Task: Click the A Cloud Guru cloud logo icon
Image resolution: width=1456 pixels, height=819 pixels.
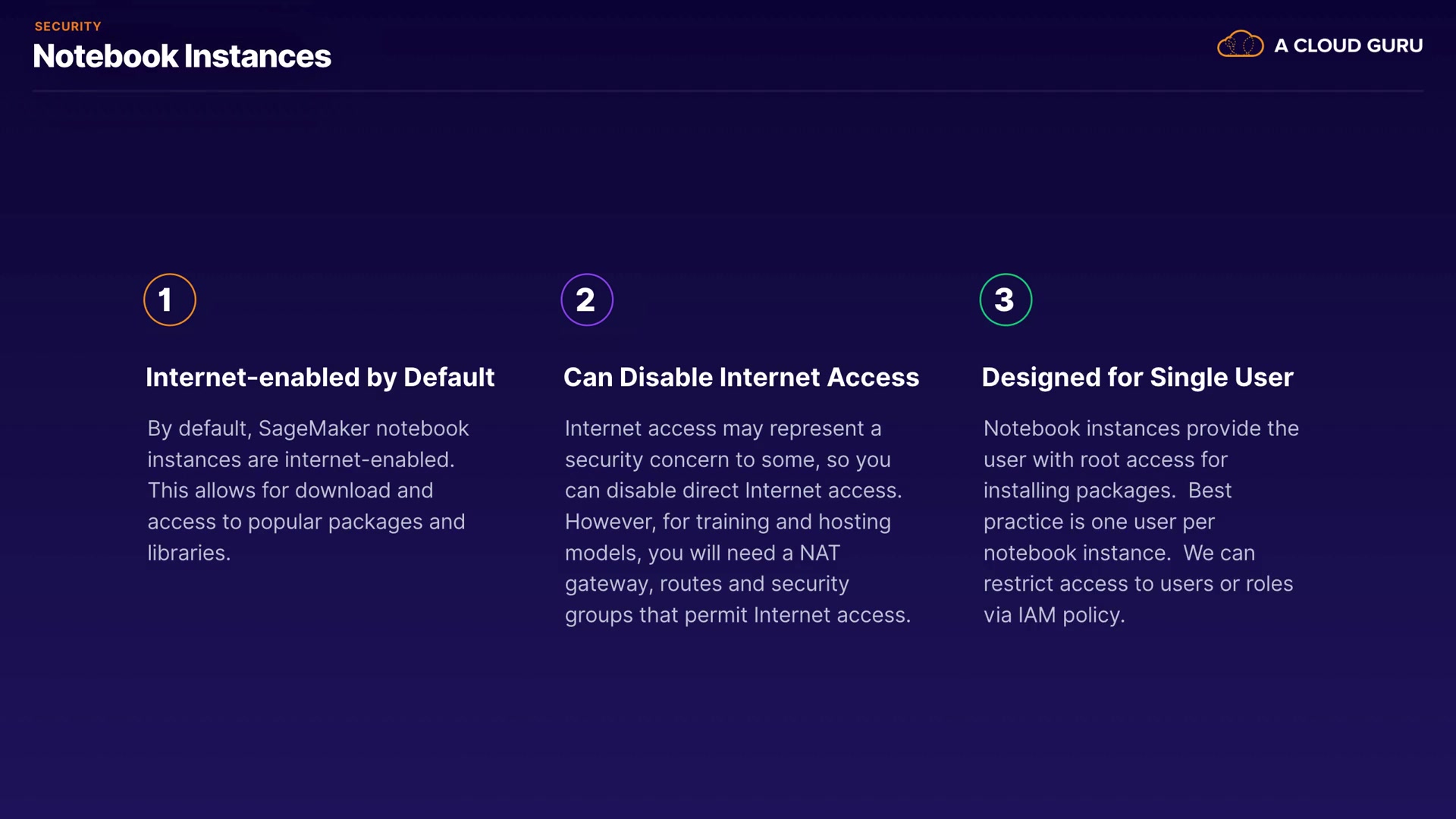Action: 1240,45
